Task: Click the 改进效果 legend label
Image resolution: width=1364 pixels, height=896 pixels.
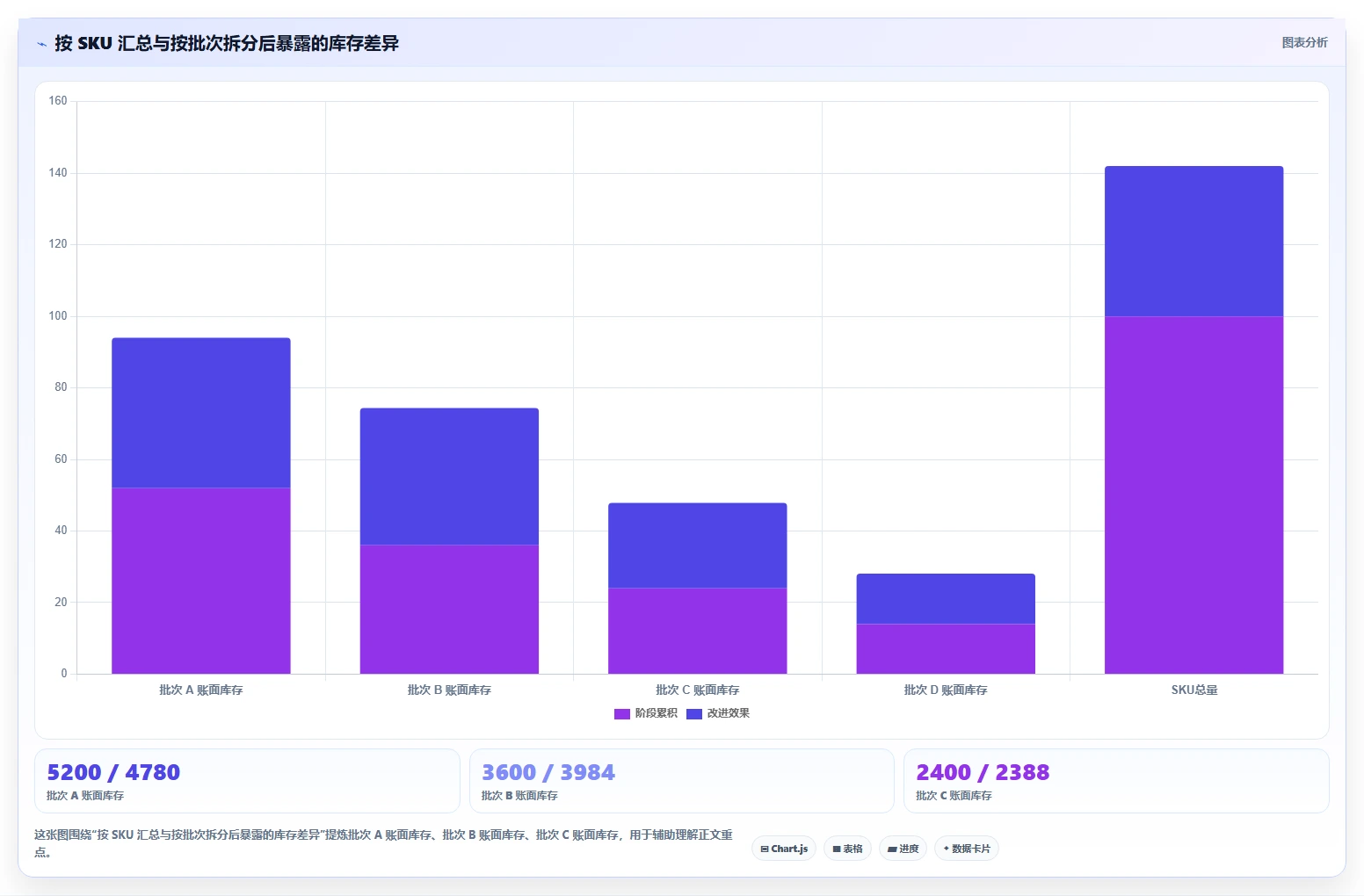Action: tap(729, 713)
